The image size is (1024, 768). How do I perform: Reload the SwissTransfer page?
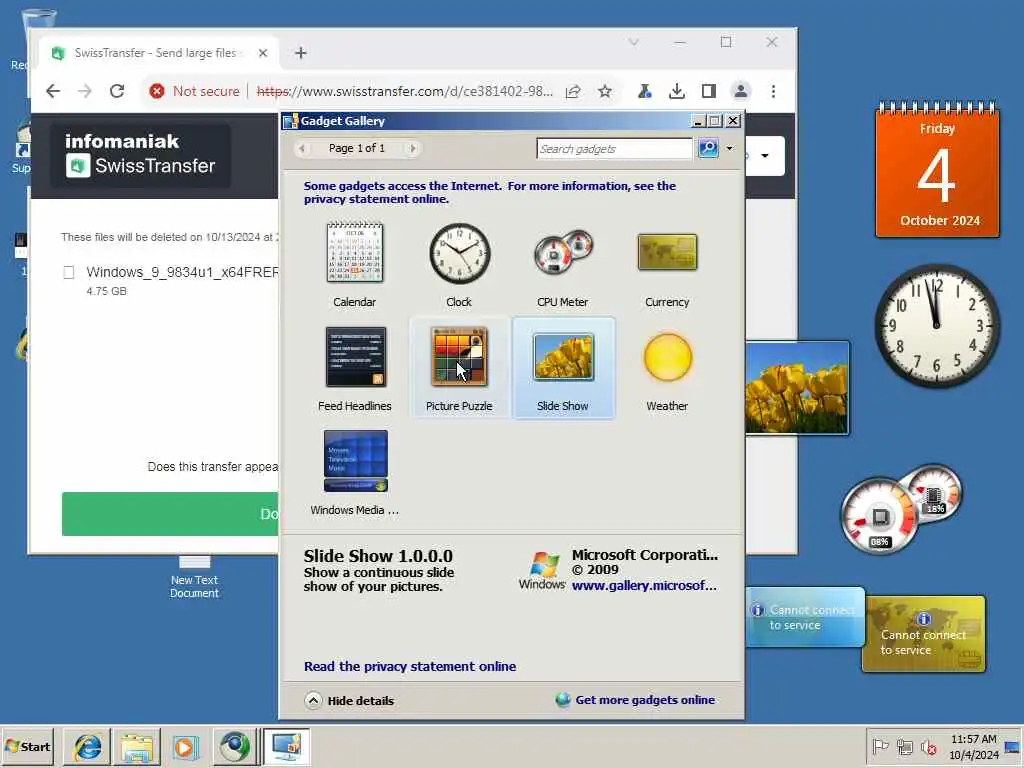point(117,91)
